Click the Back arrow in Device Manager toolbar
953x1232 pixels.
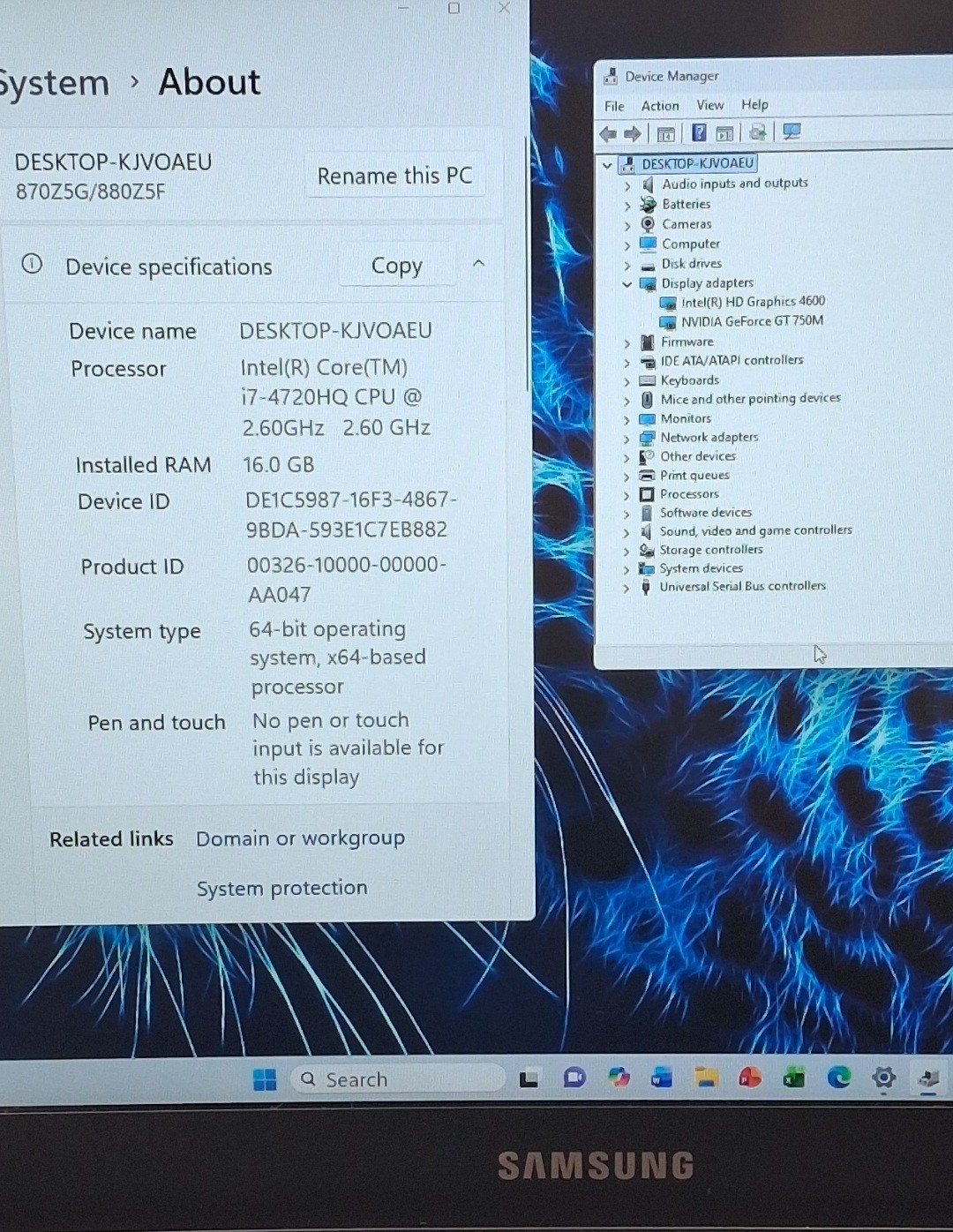[608, 134]
